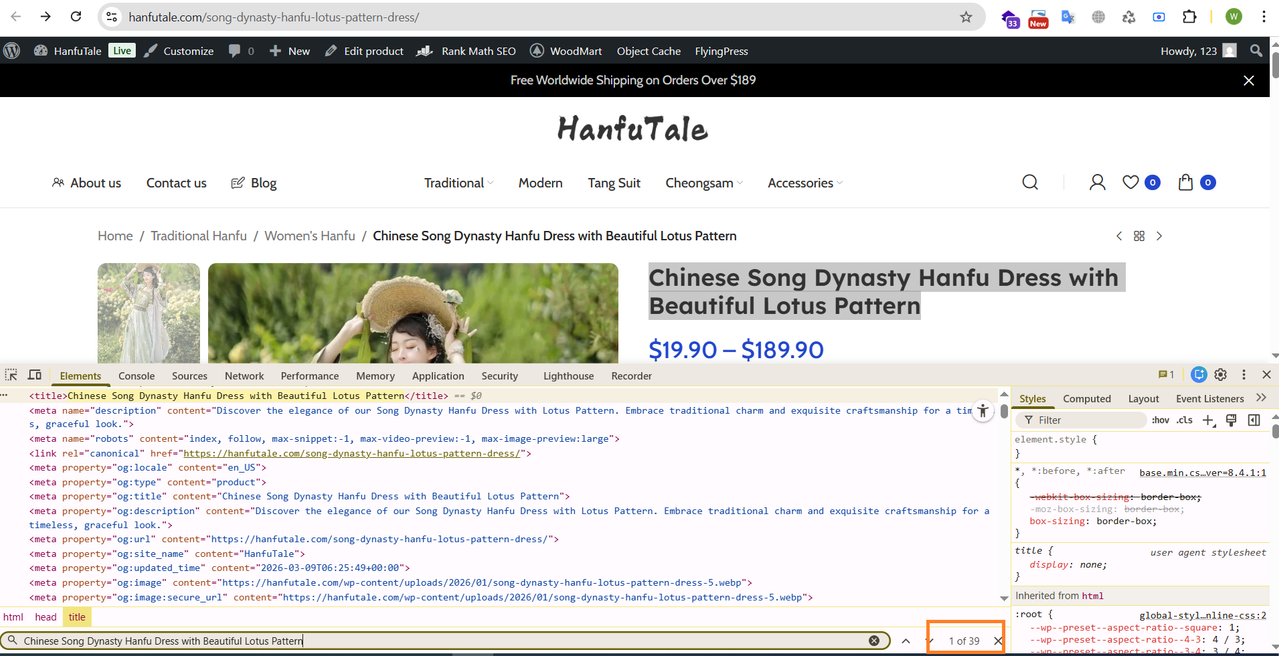The image size is (1279, 656).
Task: Open the purple extension with 33 badge
Action: click(1009, 18)
